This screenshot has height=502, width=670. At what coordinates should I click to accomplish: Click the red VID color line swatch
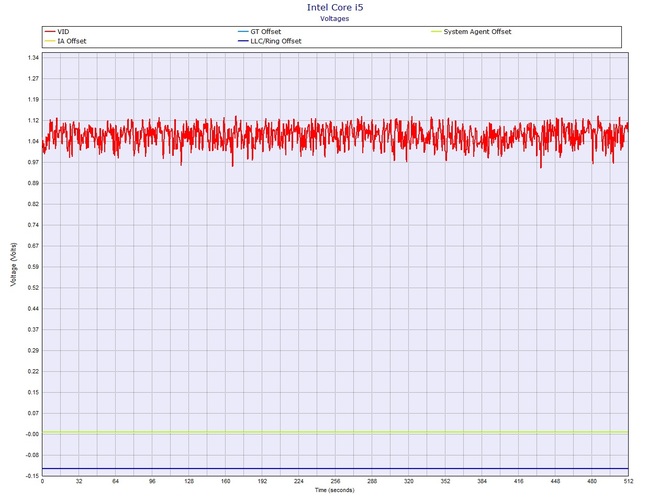point(50,32)
